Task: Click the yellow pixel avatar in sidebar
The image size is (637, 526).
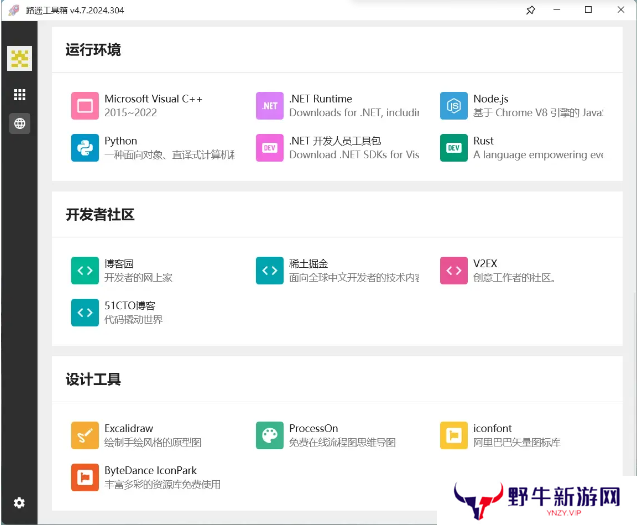Action: pyautogui.click(x=20, y=58)
